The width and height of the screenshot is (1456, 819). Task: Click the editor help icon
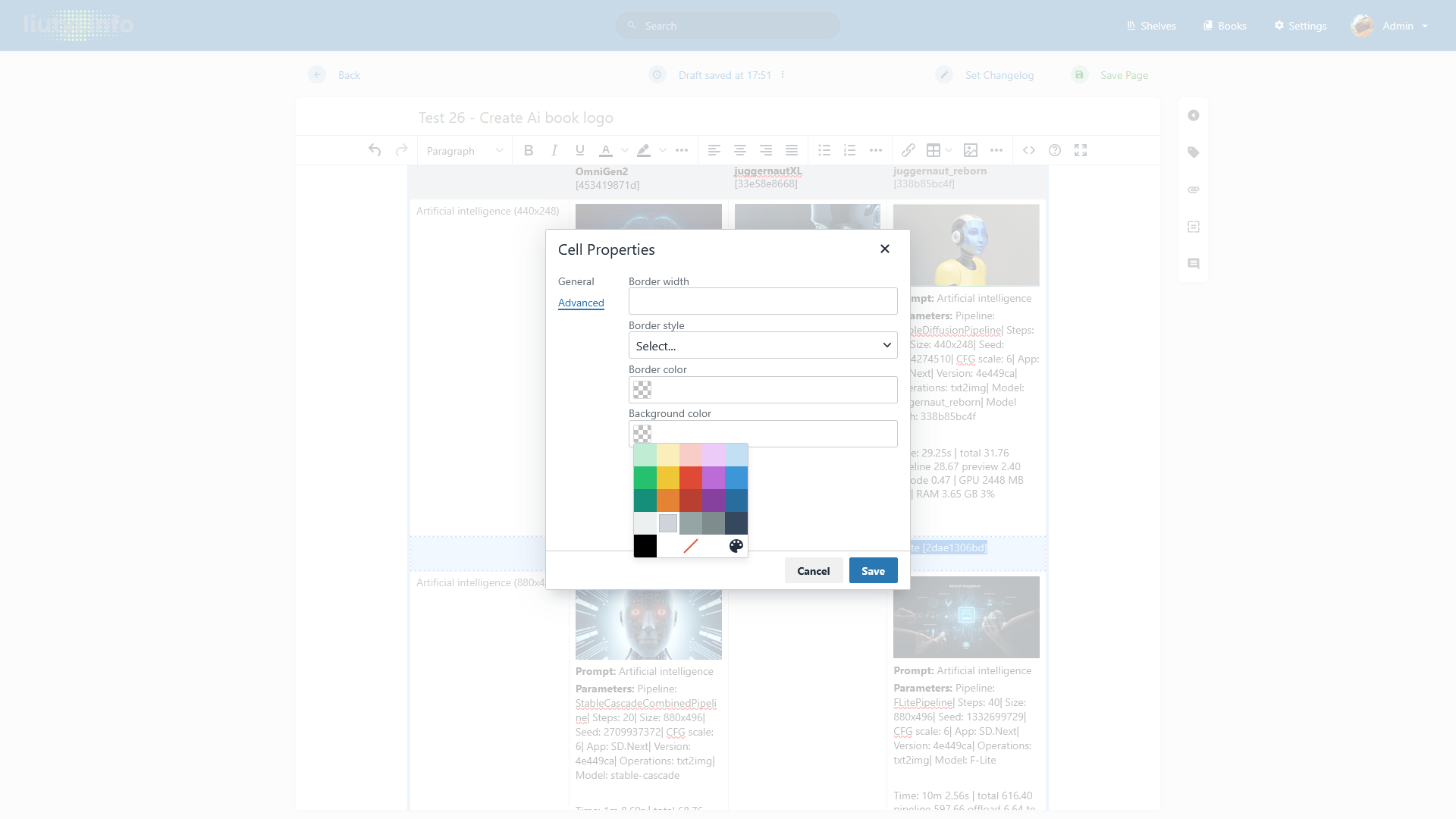tap(1055, 150)
